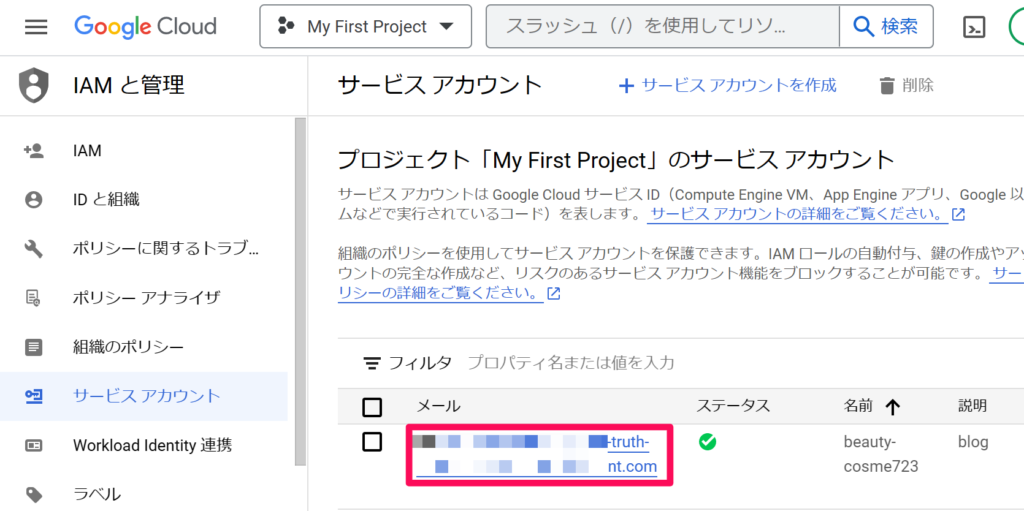The width and height of the screenshot is (1024, 511).
Task: Select the beauty-cosme723 name cell
Action: click(881, 454)
